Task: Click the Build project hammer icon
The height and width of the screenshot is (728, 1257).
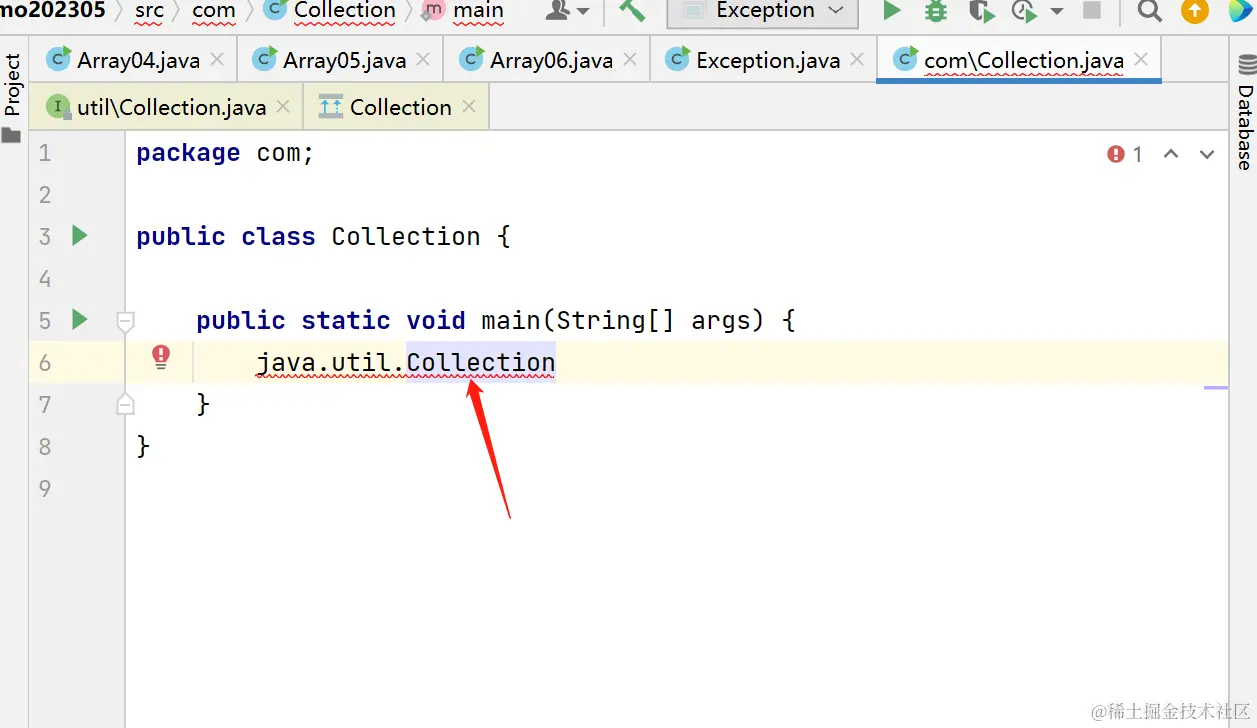Action: point(631,11)
